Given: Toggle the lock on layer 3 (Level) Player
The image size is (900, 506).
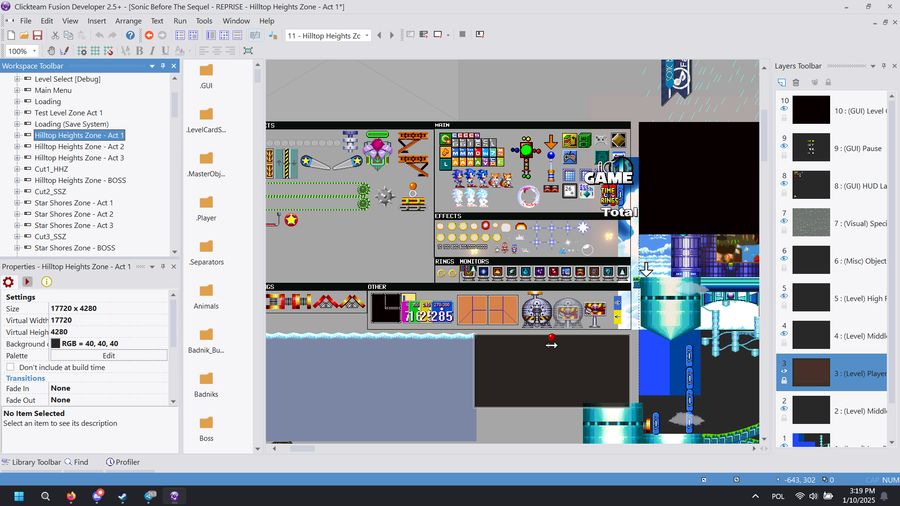Looking at the screenshot, I should click(784, 380).
